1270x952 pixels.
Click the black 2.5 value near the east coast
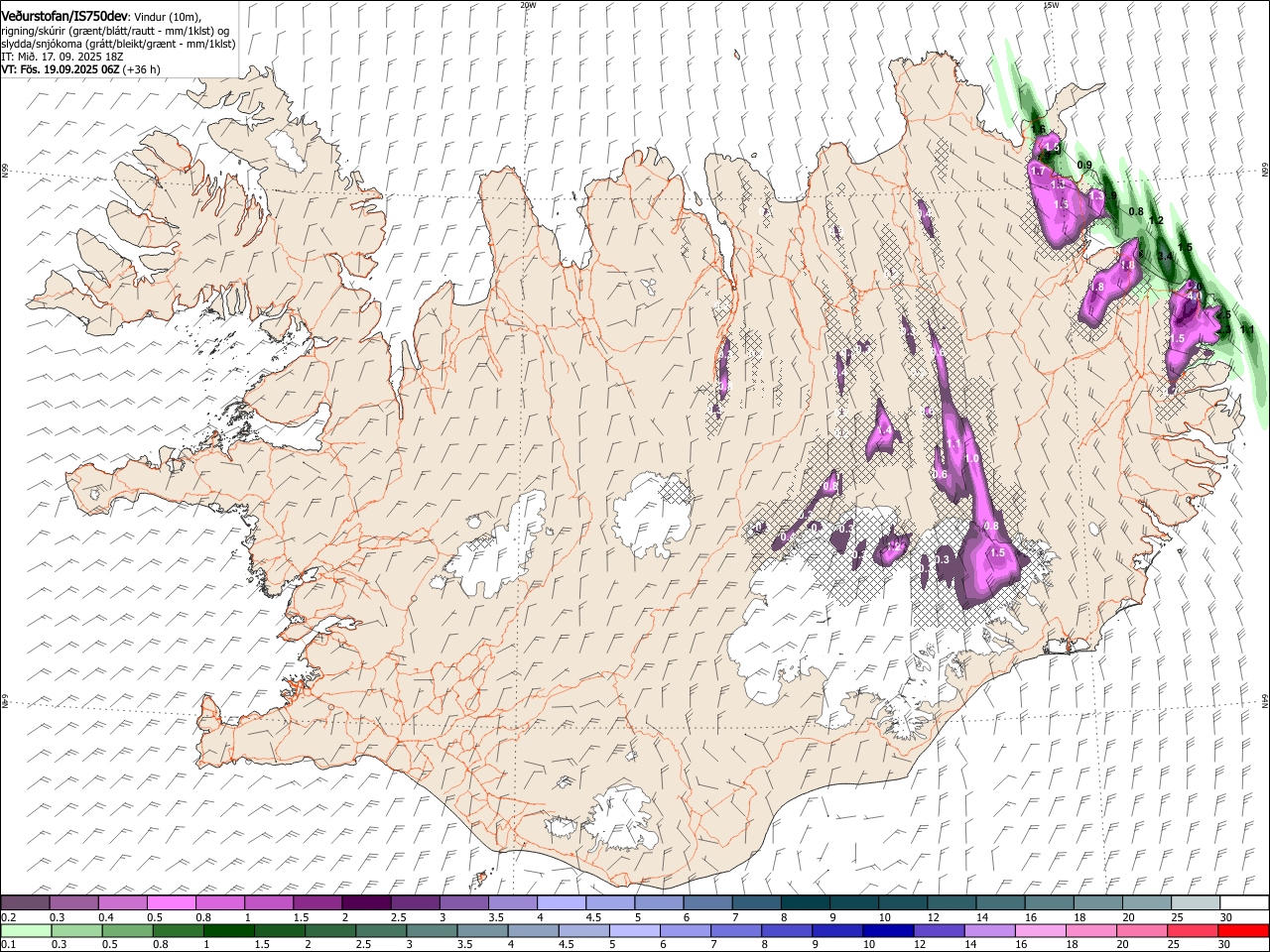click(x=1224, y=314)
